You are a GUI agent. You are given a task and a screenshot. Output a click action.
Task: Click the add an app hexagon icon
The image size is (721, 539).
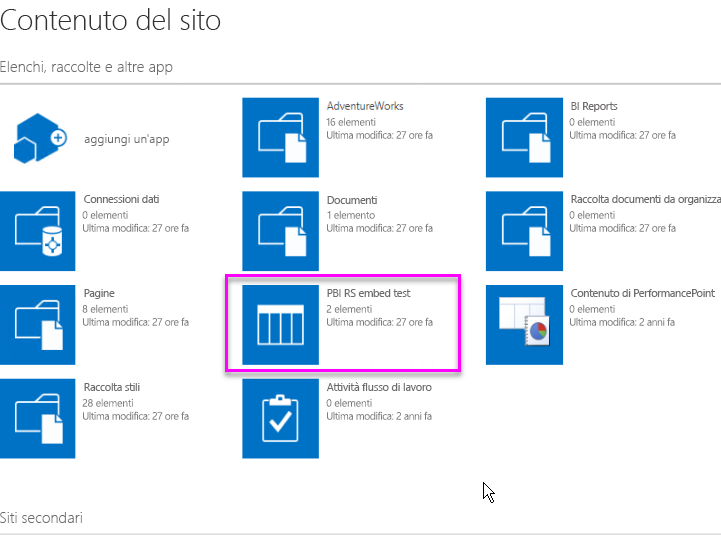point(40,138)
